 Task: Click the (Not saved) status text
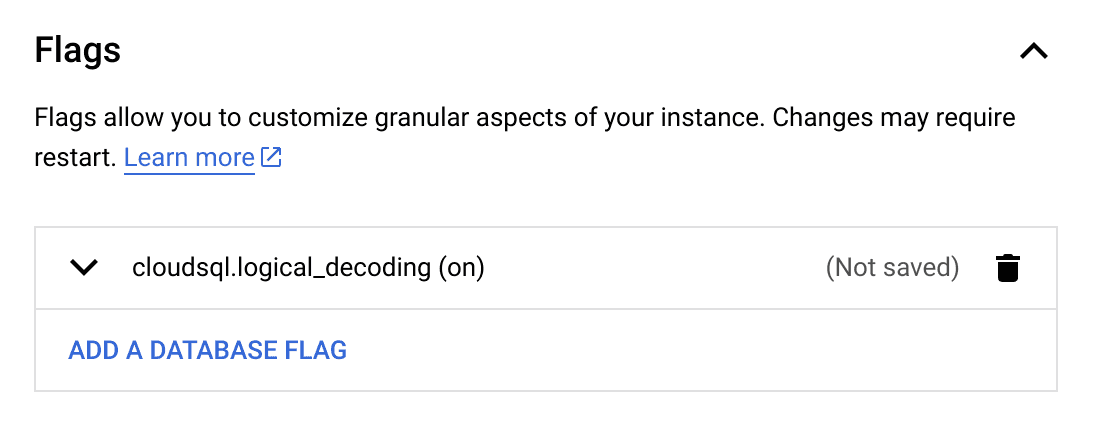click(x=892, y=268)
